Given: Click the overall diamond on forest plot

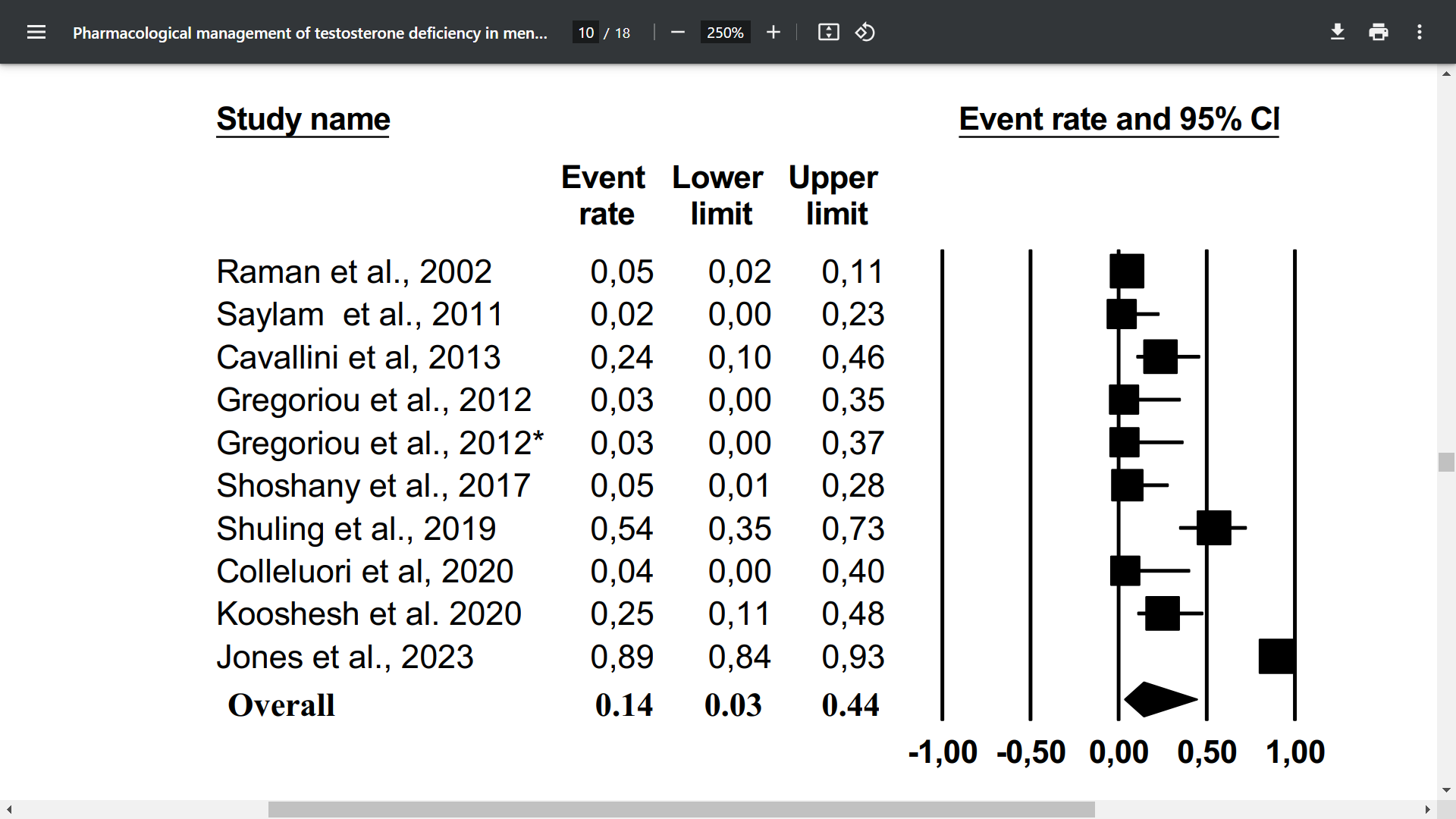Looking at the screenshot, I should pyautogui.click(x=1161, y=699).
